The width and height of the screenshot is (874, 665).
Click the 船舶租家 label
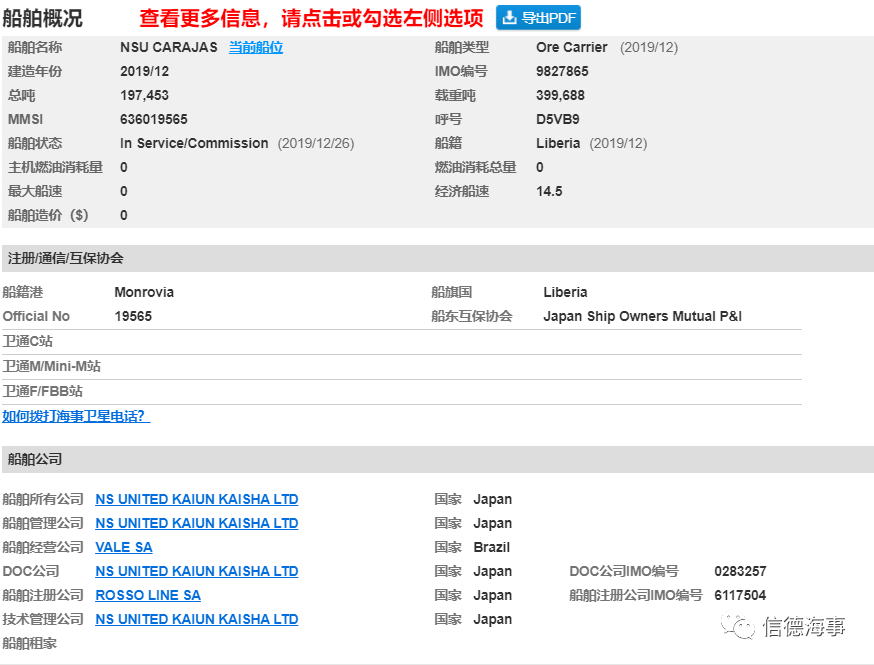tap(30, 643)
